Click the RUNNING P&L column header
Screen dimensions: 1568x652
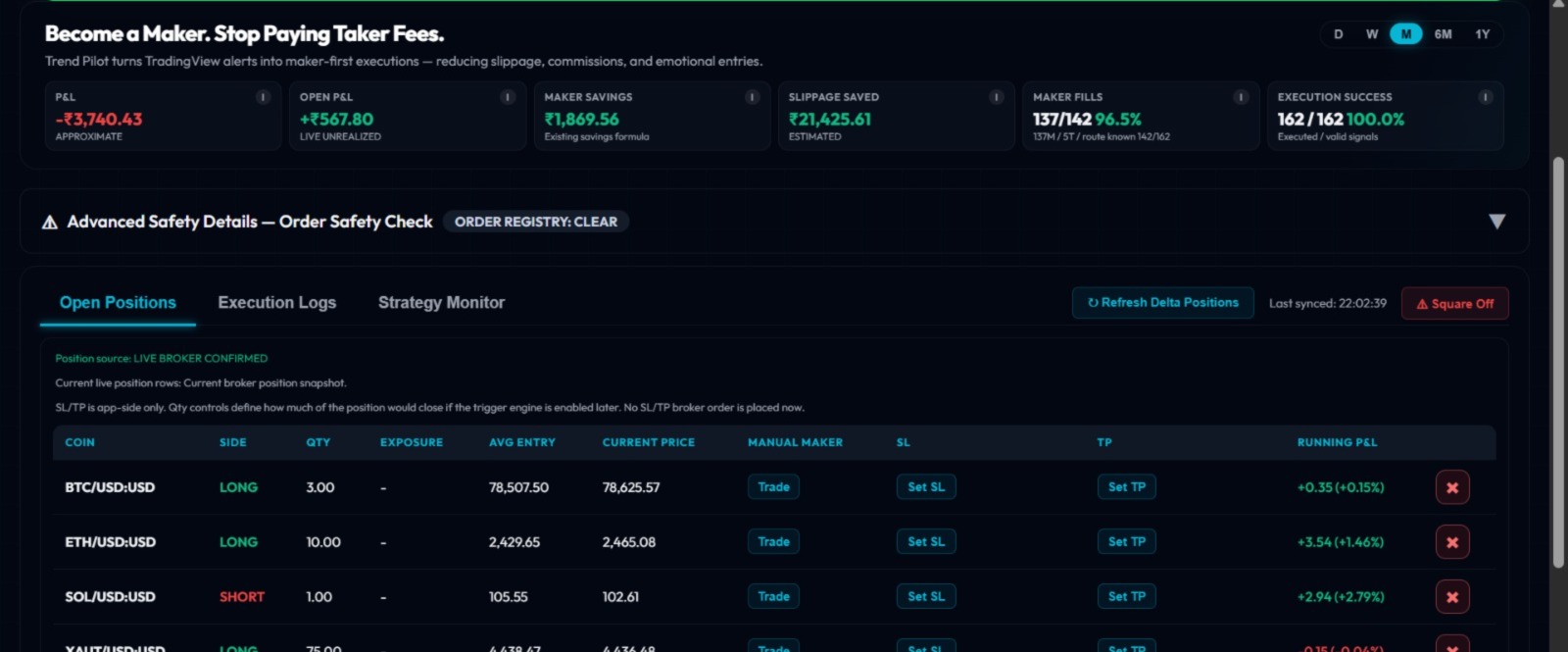[1337, 443]
